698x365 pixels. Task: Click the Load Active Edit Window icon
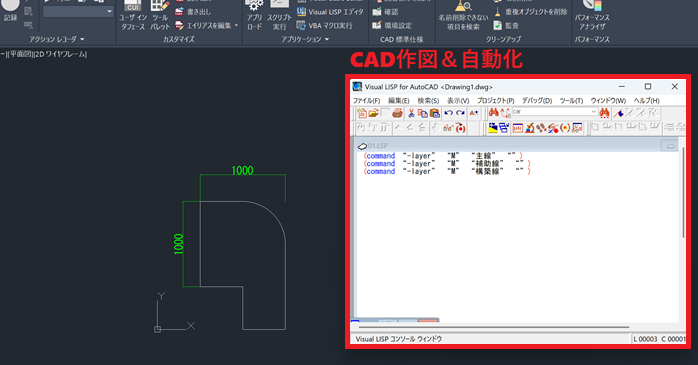493,128
